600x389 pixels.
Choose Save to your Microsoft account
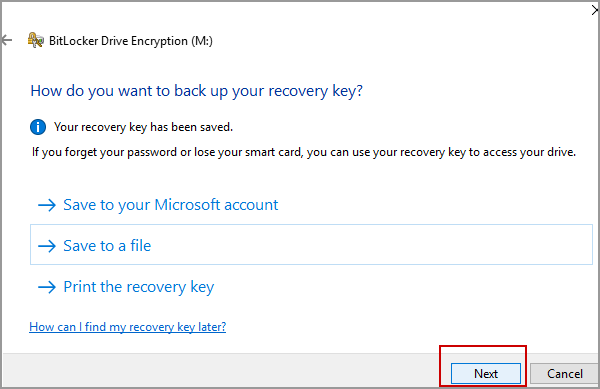(158, 205)
